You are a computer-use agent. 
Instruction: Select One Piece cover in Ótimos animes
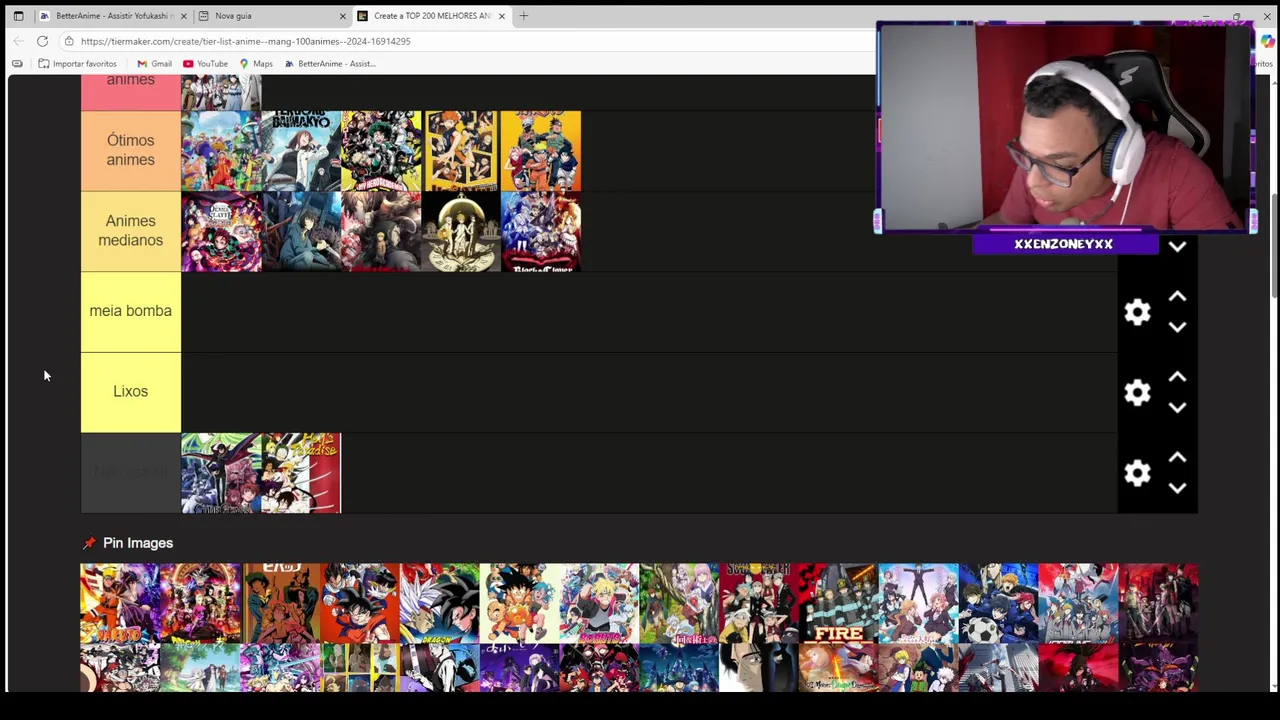click(x=221, y=151)
